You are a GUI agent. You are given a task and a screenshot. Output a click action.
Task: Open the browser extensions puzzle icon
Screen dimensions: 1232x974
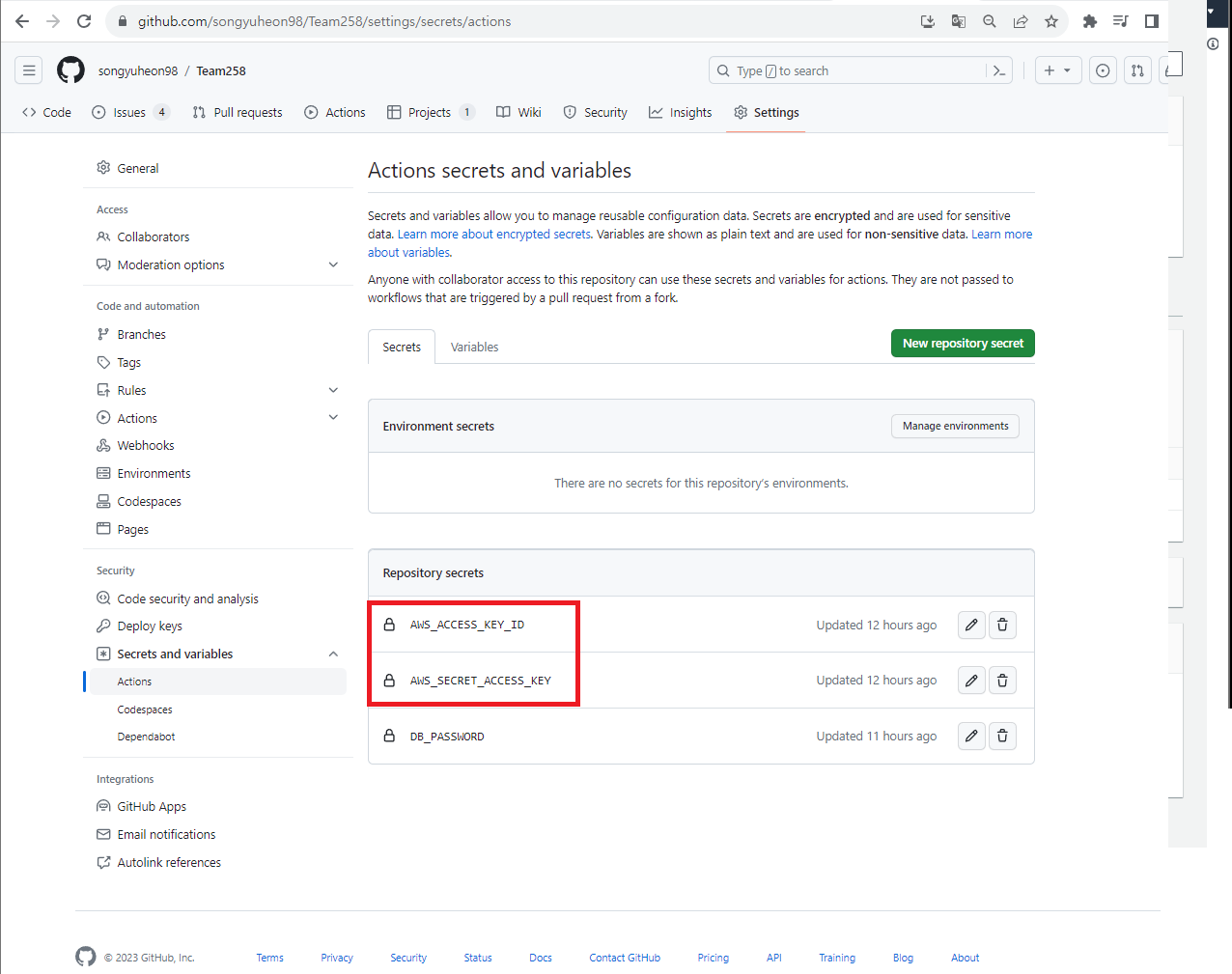click(x=1090, y=21)
